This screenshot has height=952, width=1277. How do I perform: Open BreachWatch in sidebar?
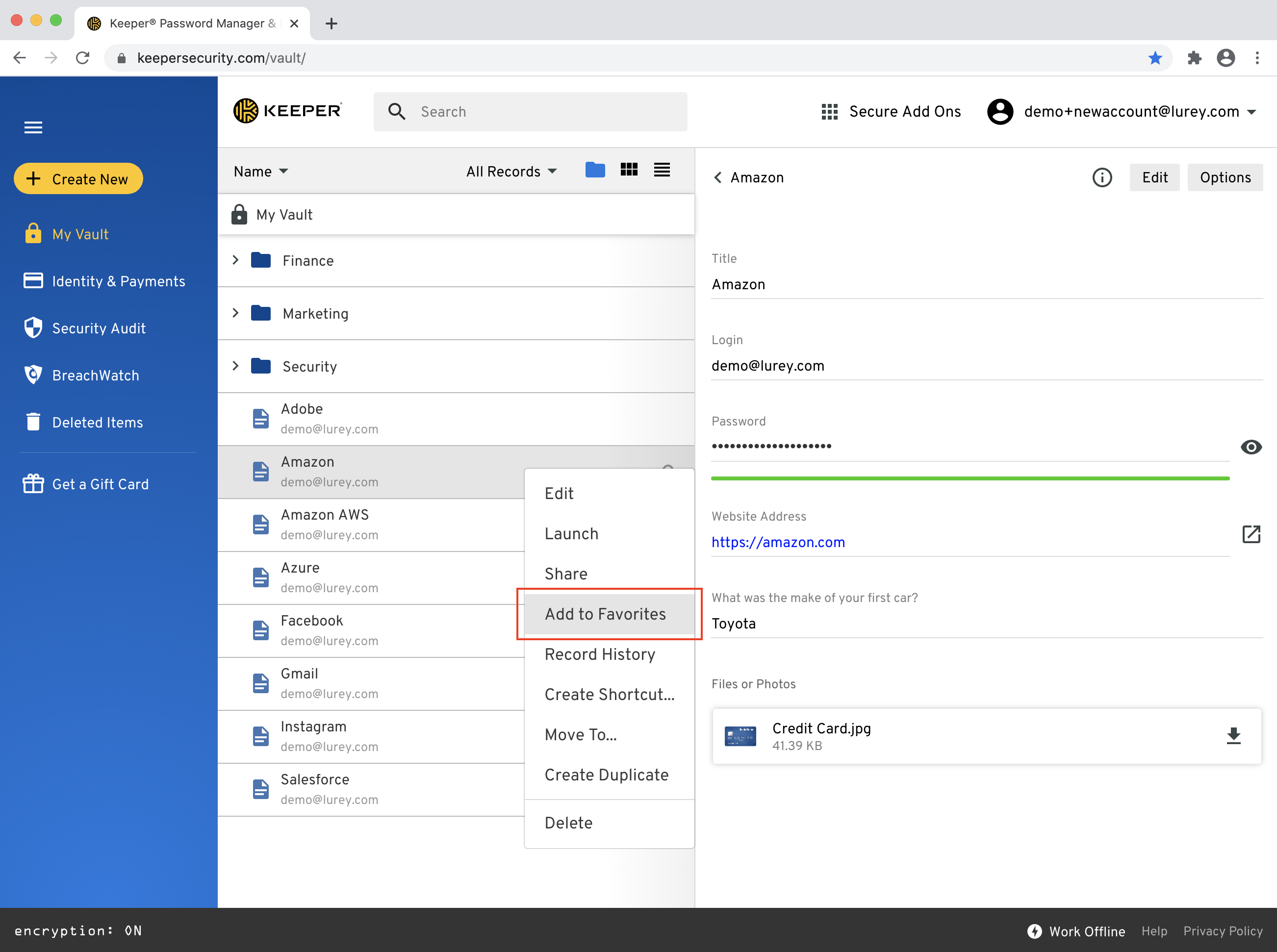(81, 375)
